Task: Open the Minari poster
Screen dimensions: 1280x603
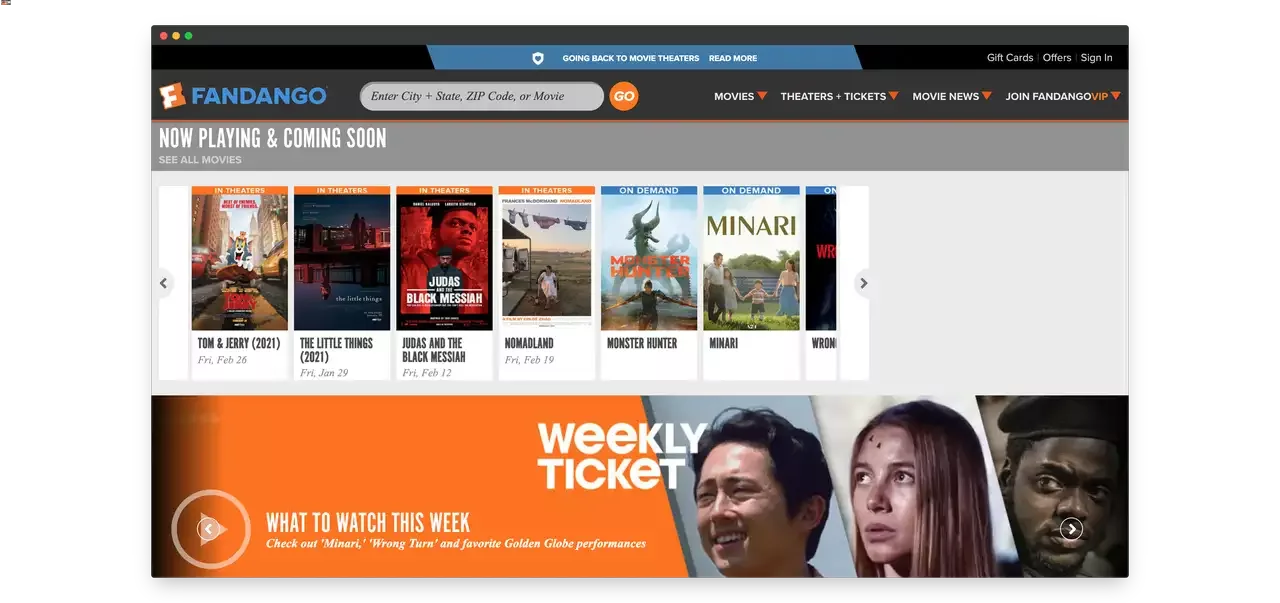Action: pos(751,262)
